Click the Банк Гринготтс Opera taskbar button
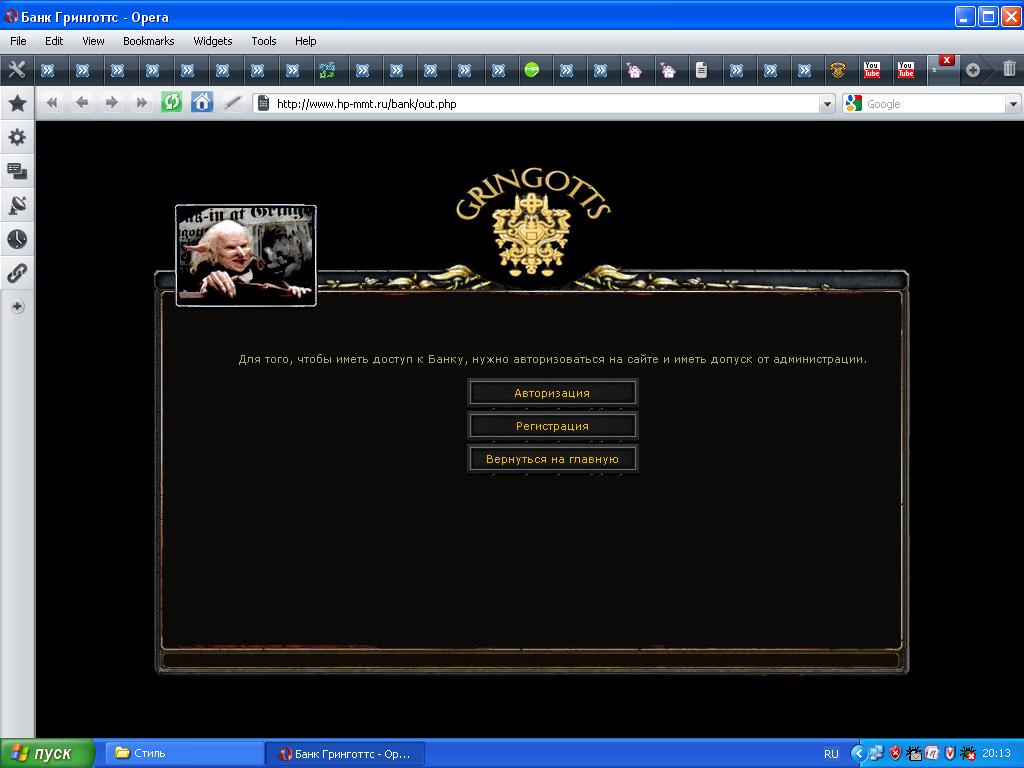 coord(345,754)
